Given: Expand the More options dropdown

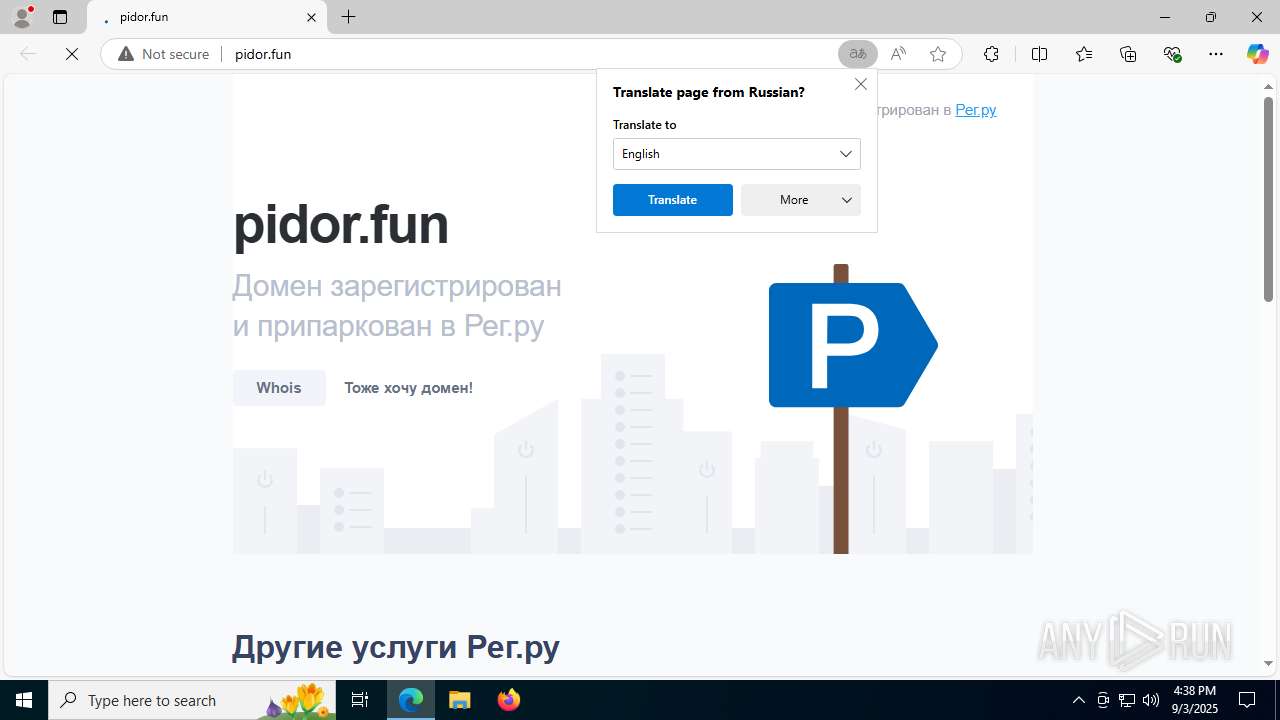Looking at the screenshot, I should [x=800, y=200].
